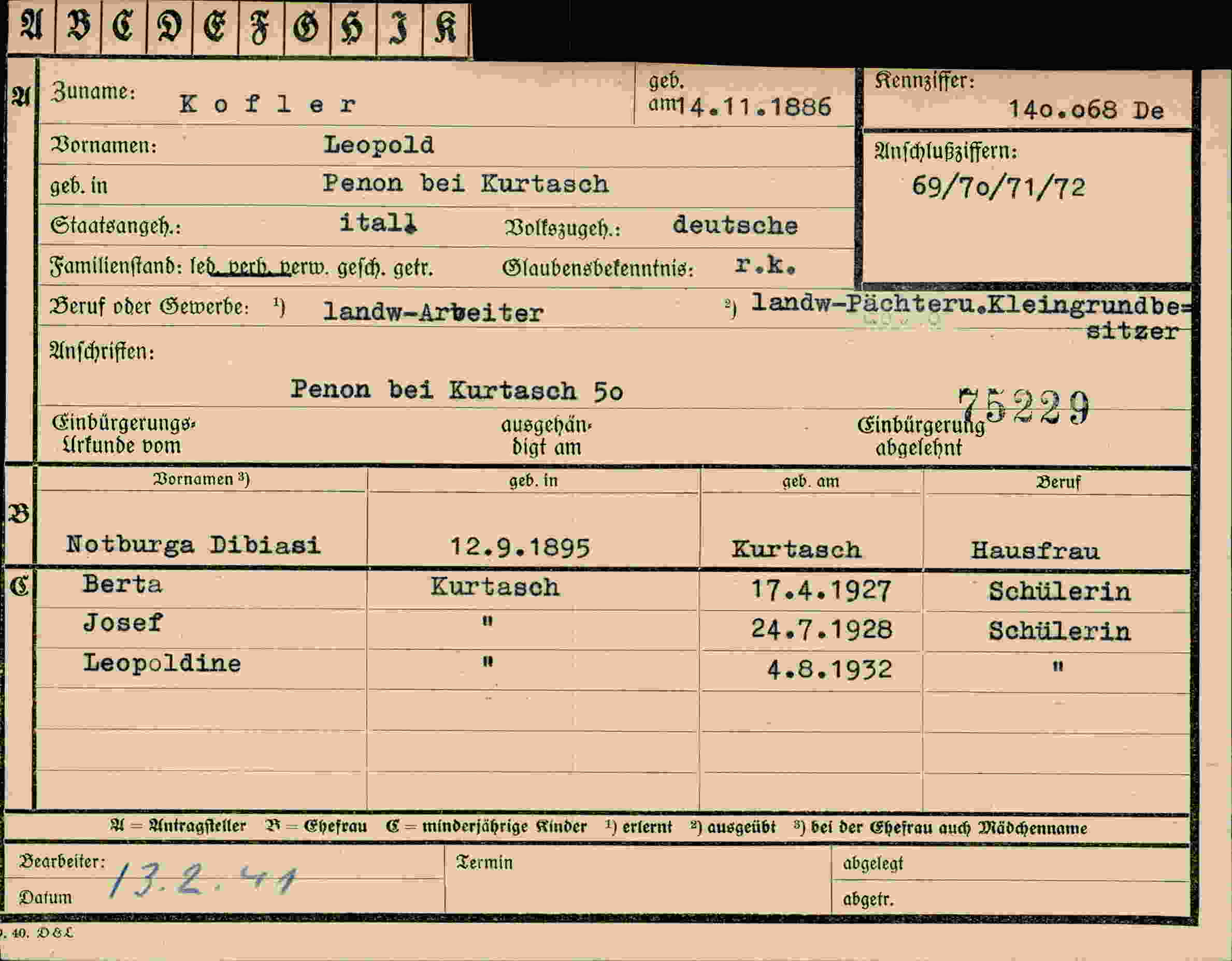Viewport: 1232px width, 961px height.
Task: Click the child's name "Berta"
Action: click(122, 584)
